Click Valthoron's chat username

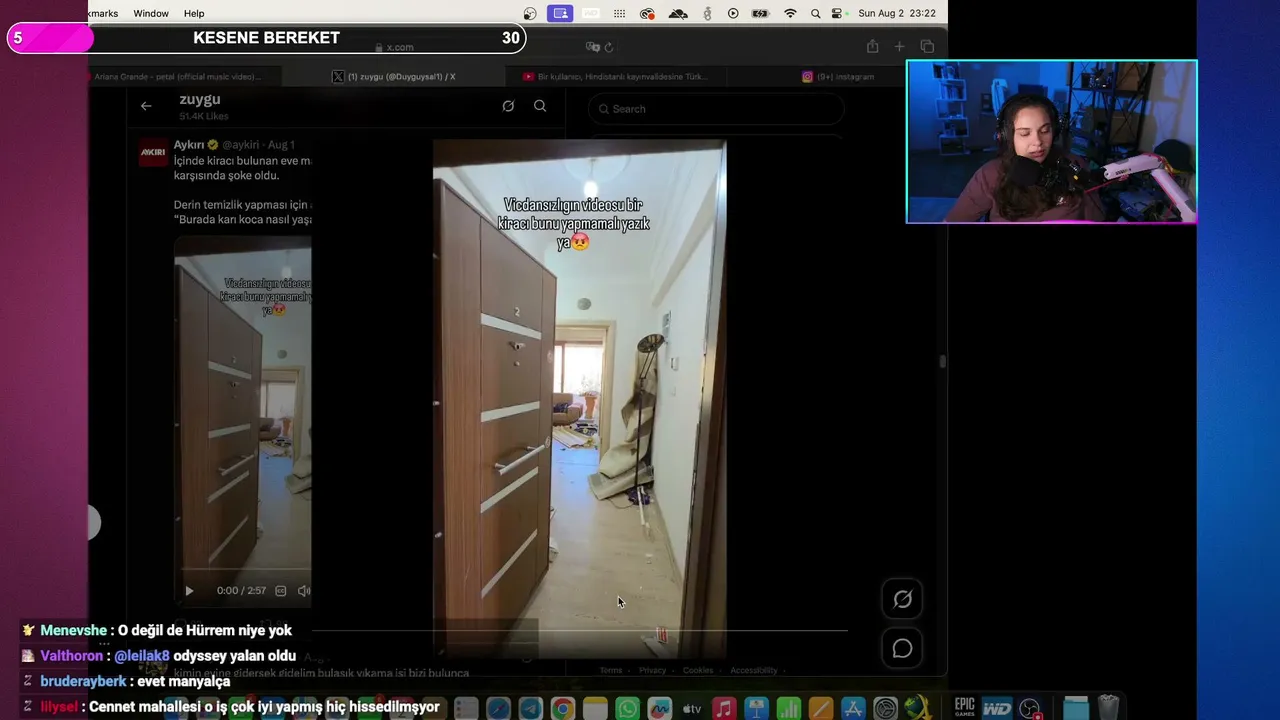(72, 656)
